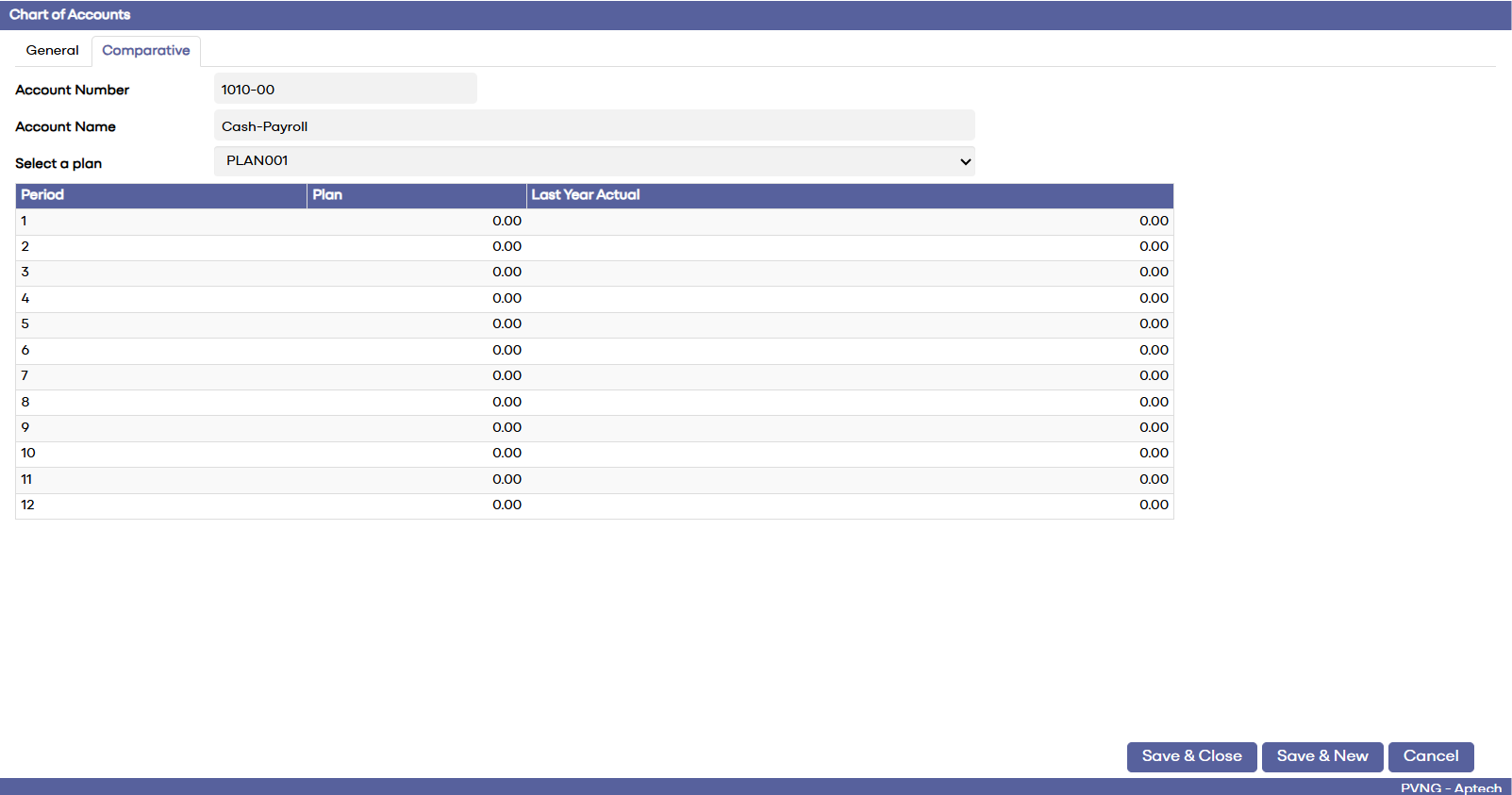Click the Save & New button
Screen dimensions: 1512x795
[1322, 756]
